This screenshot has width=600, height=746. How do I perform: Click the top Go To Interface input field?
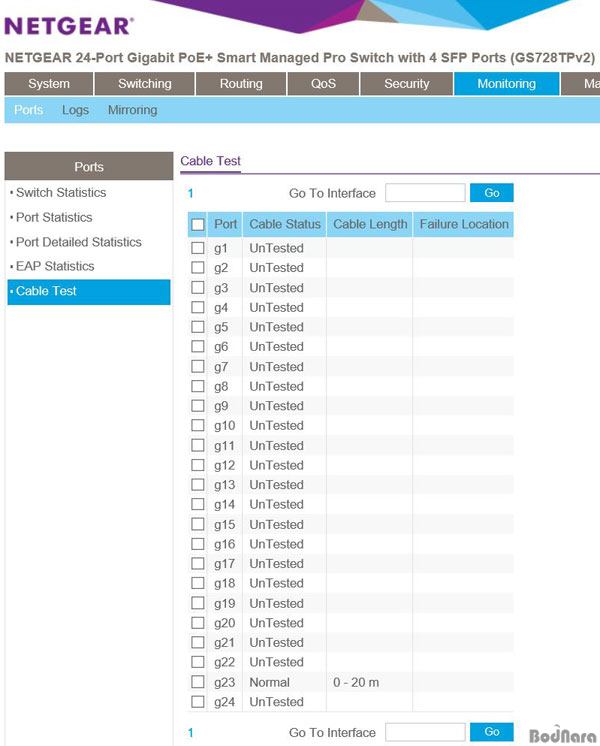425,193
